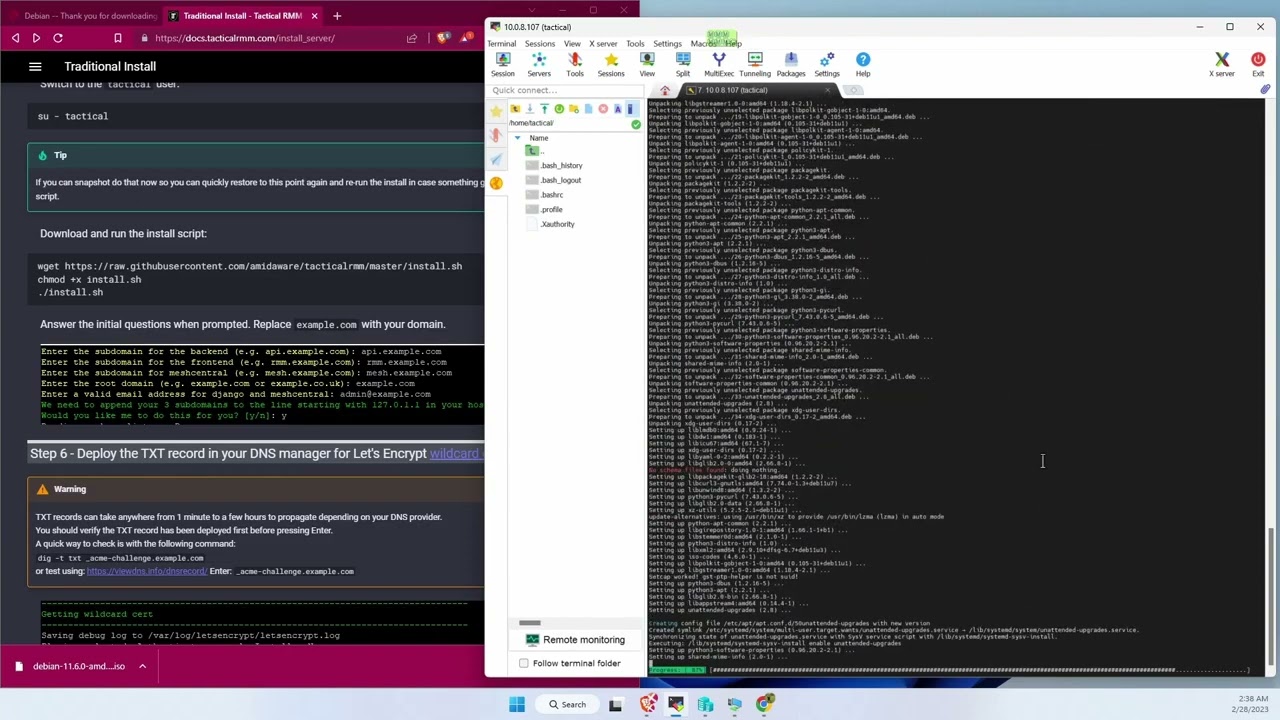This screenshot has height=720, width=1280.
Task: Open the Settings gears toolbar icon
Action: coord(827,65)
